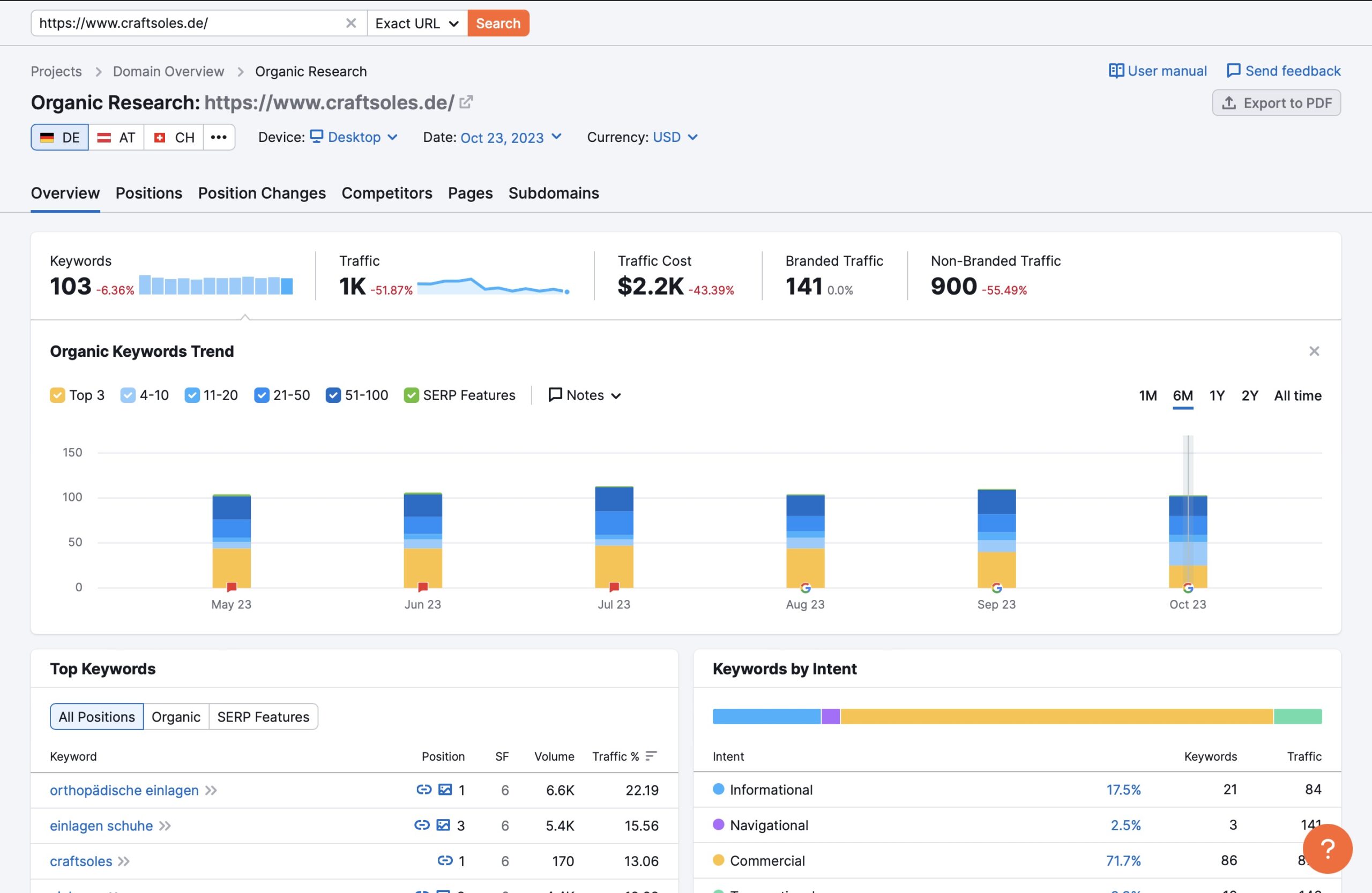The width and height of the screenshot is (1372, 893).
Task: Switch to the Subdomains tab
Action: pos(554,193)
